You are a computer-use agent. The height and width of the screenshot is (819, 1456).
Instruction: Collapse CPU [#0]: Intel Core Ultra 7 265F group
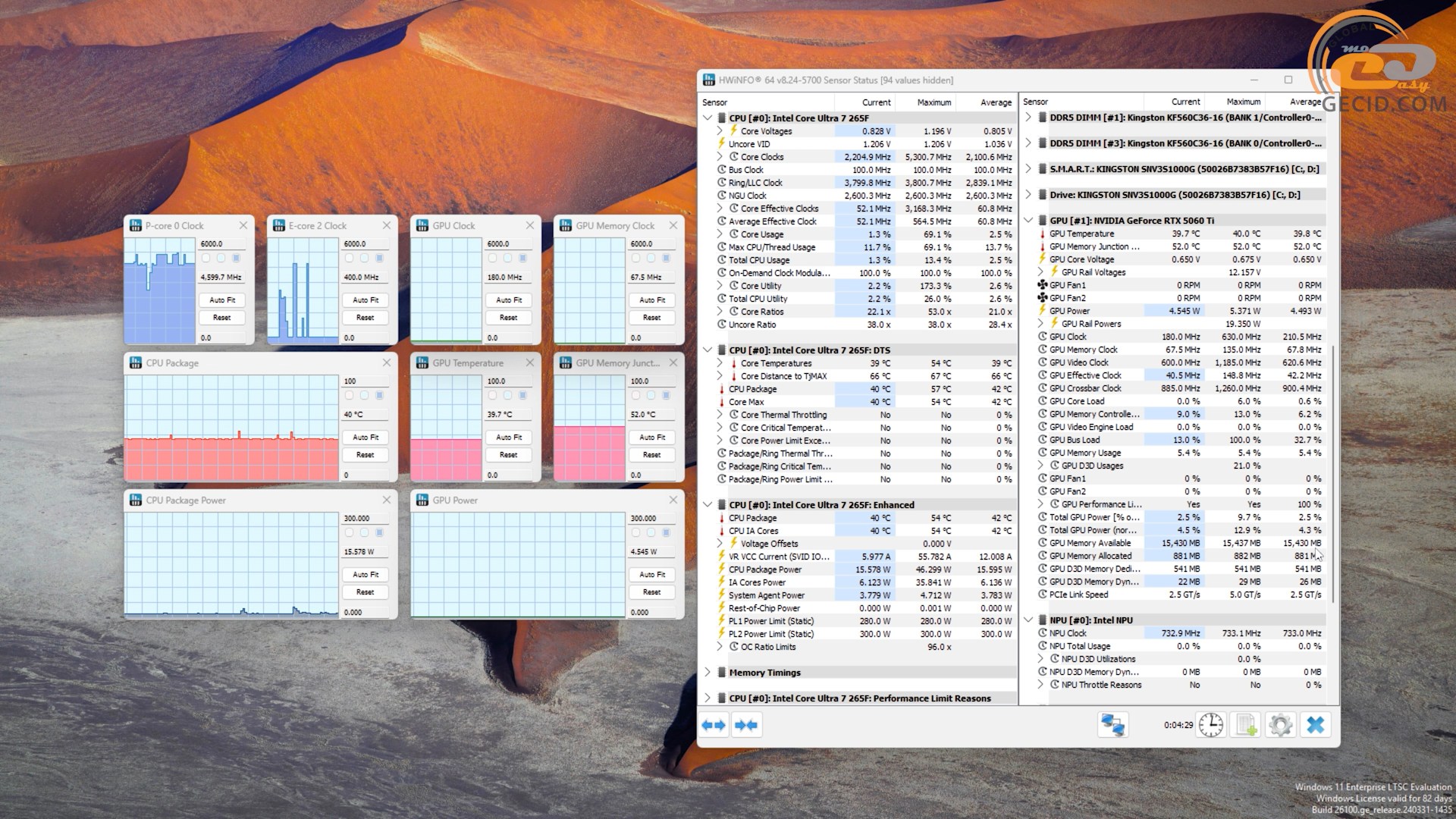point(708,118)
